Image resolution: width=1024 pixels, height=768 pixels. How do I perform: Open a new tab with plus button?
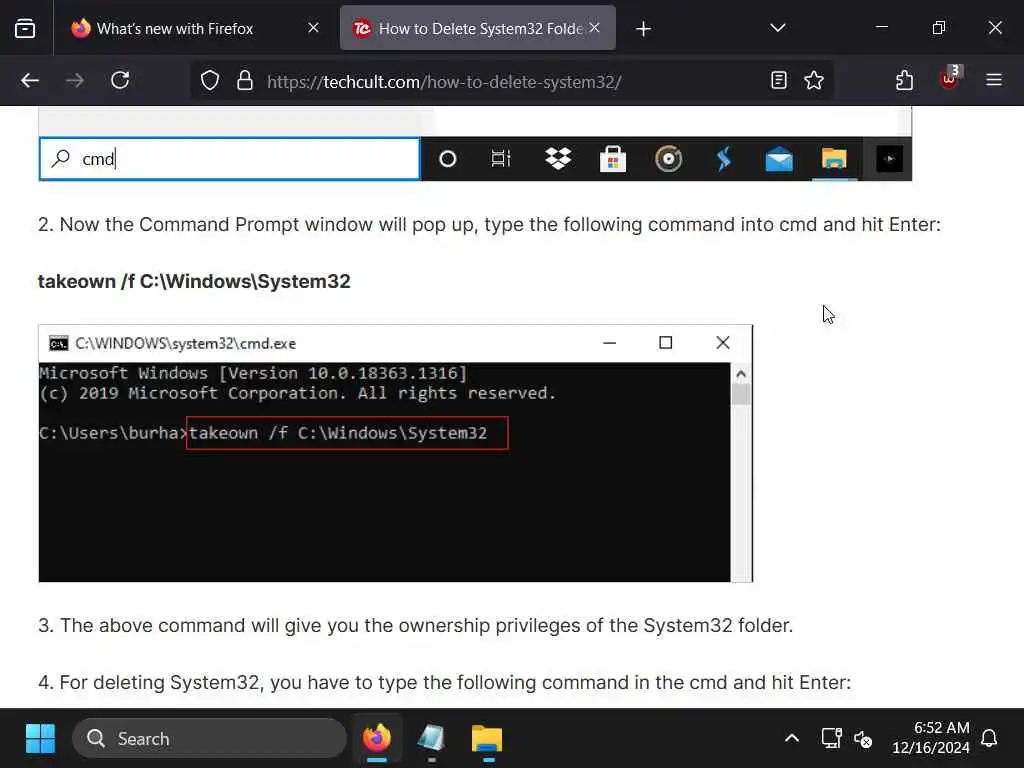(x=643, y=29)
